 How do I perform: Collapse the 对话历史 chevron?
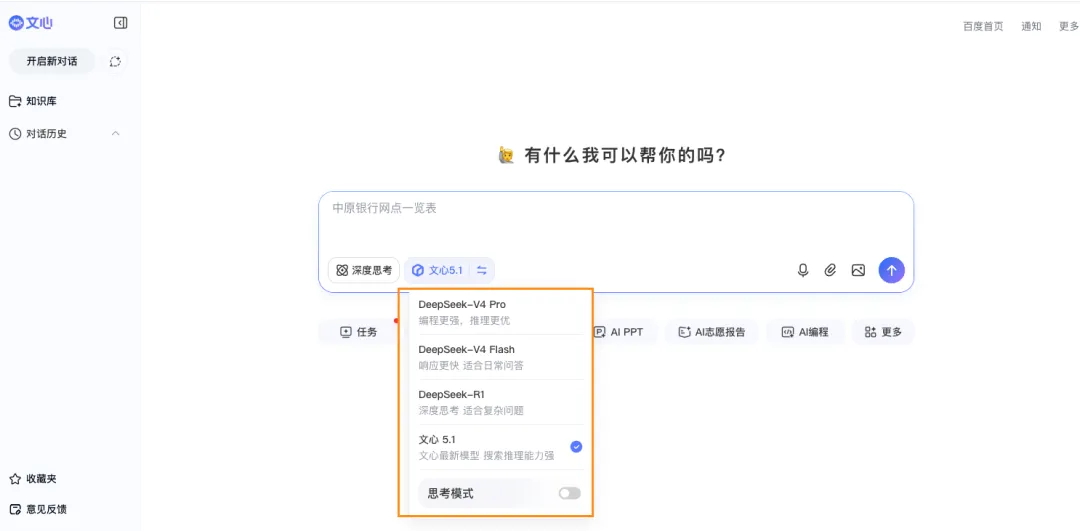point(116,134)
